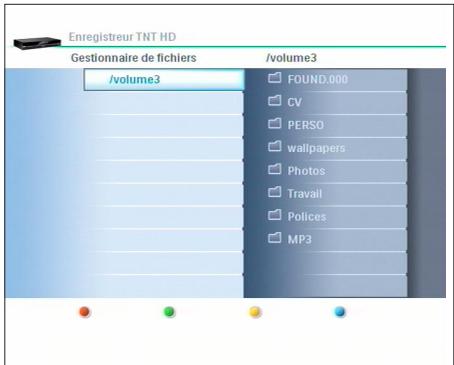The image size is (454, 365).
Task: Select the highlighted /volume3 entry in left list
Action: pyautogui.click(x=164, y=80)
